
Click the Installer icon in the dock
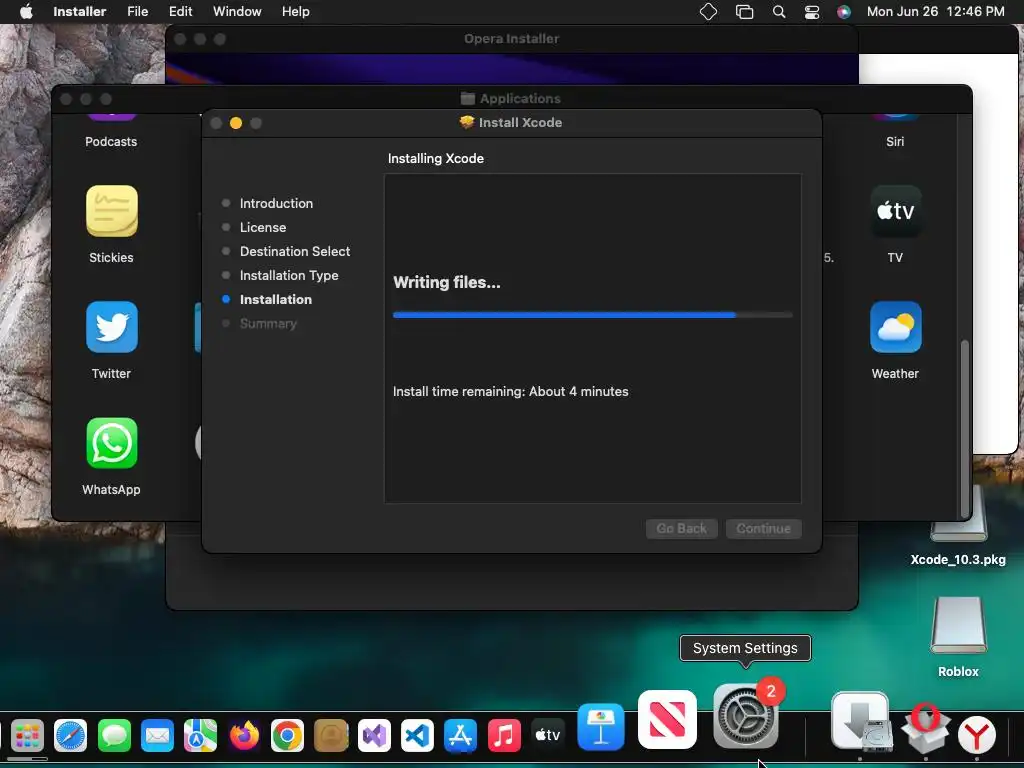(x=861, y=722)
